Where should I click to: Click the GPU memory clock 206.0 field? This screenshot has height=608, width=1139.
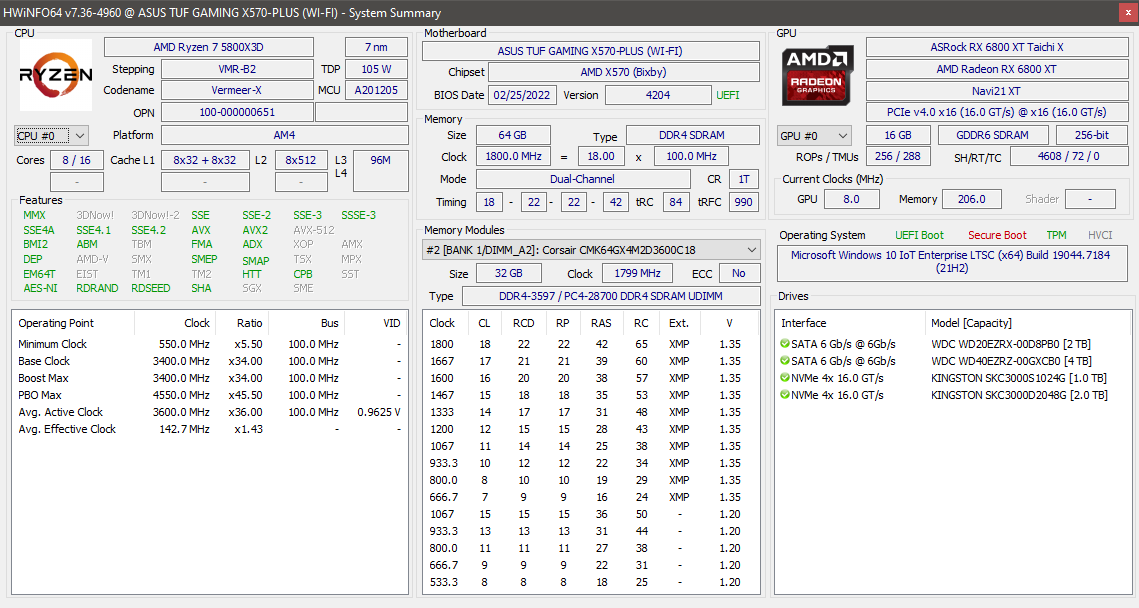[x=972, y=199]
